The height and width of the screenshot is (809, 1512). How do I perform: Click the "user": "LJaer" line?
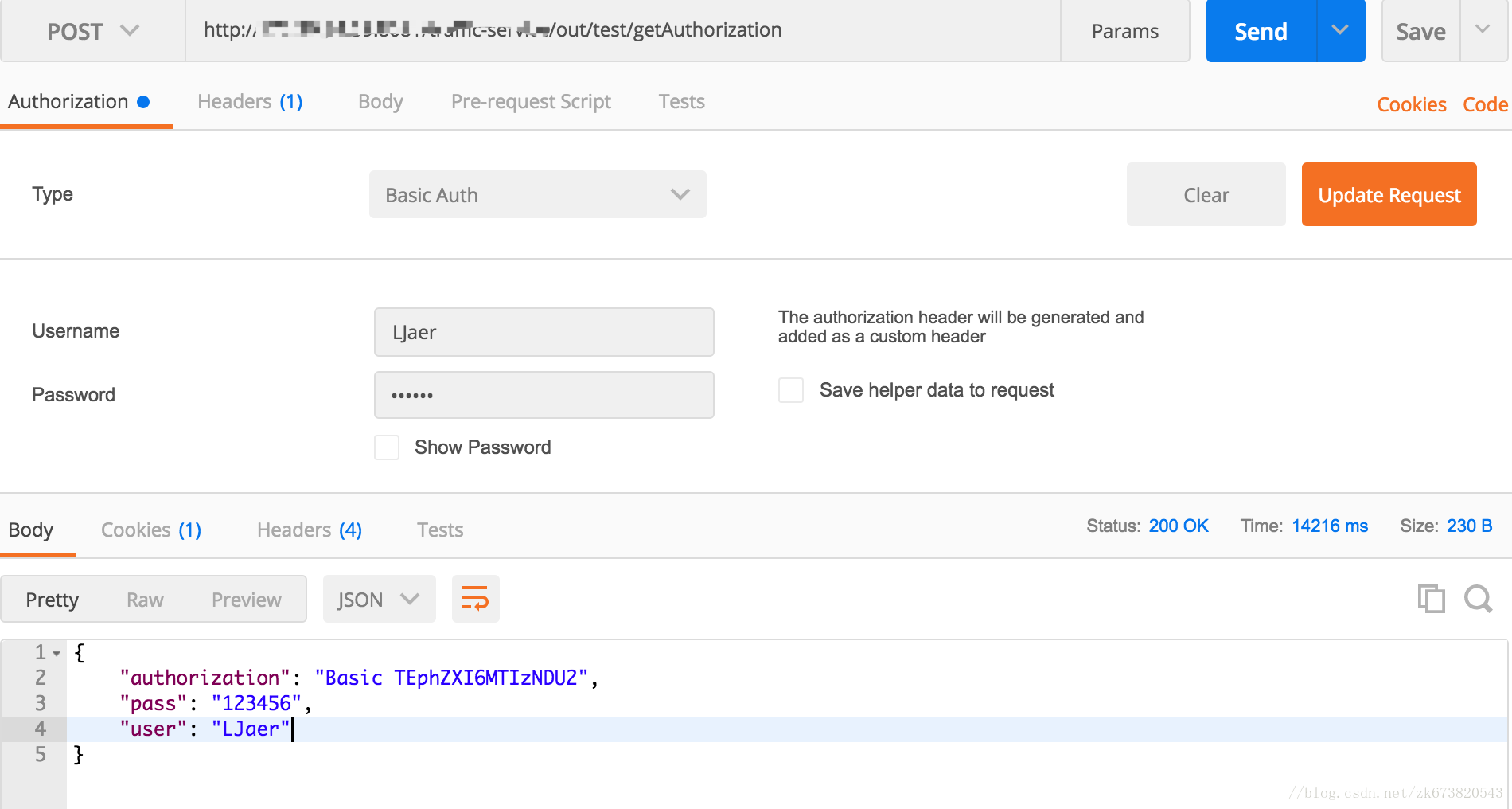(x=205, y=729)
